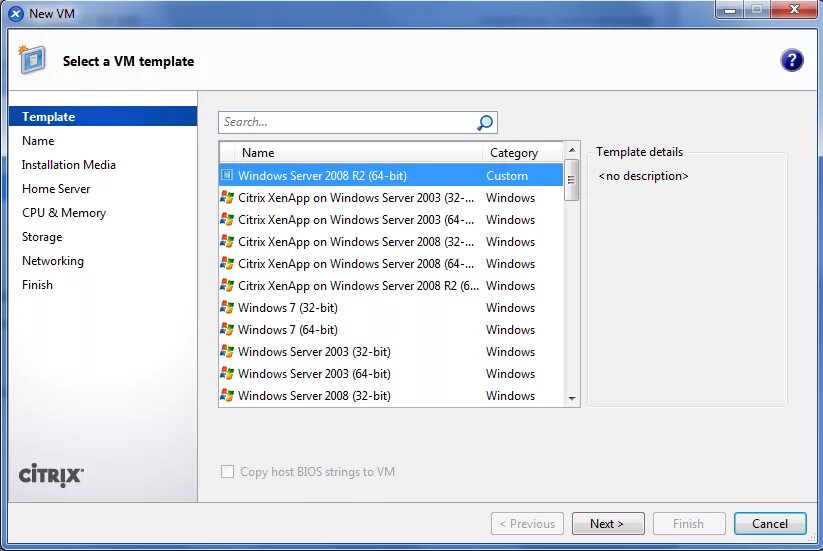Screen dimensions: 823x551
Task: Select the Windows Server 2008 (32-bit) template
Action: click(391, 396)
